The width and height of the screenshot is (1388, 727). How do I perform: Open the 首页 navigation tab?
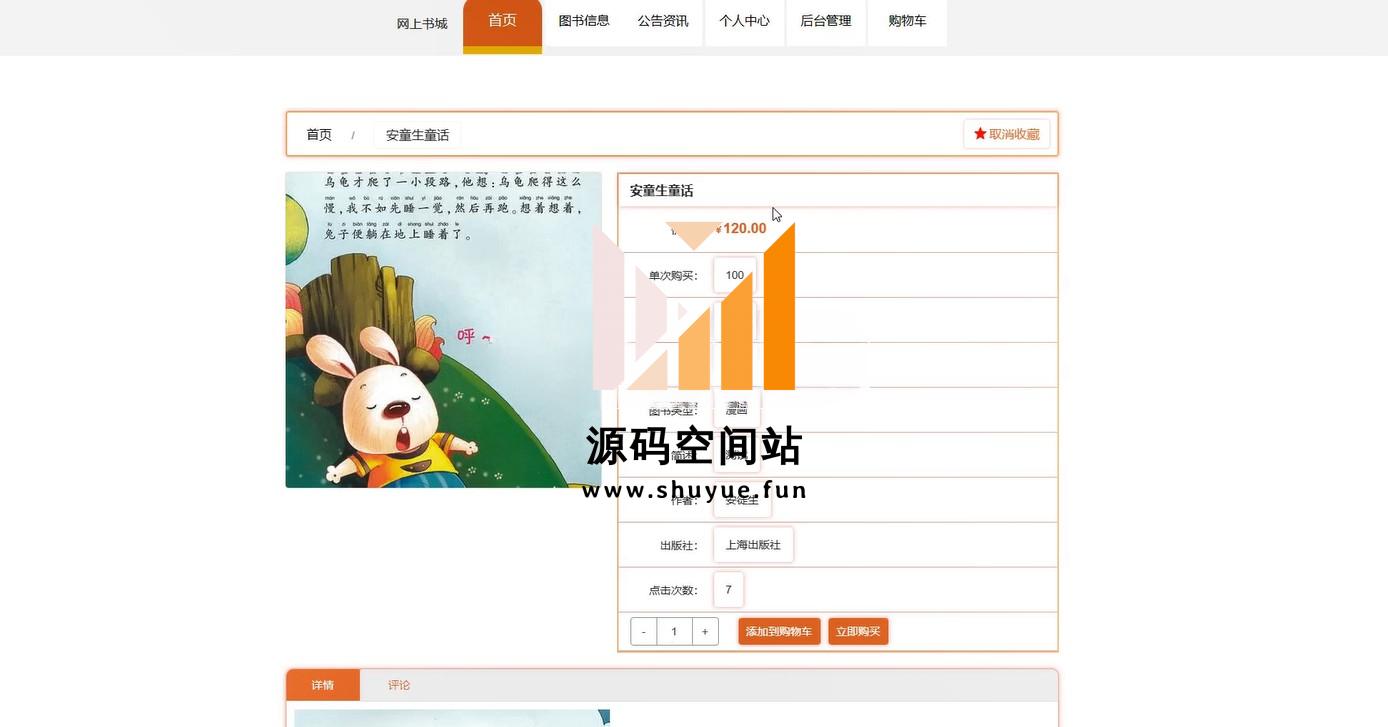[x=502, y=21]
